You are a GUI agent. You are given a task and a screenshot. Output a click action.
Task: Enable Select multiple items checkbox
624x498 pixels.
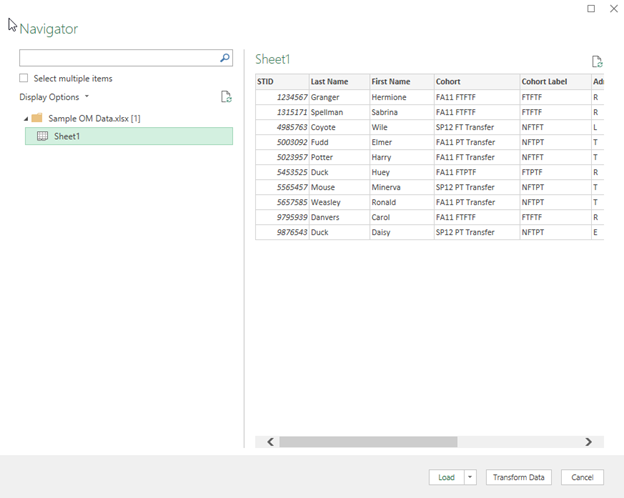coord(24,78)
